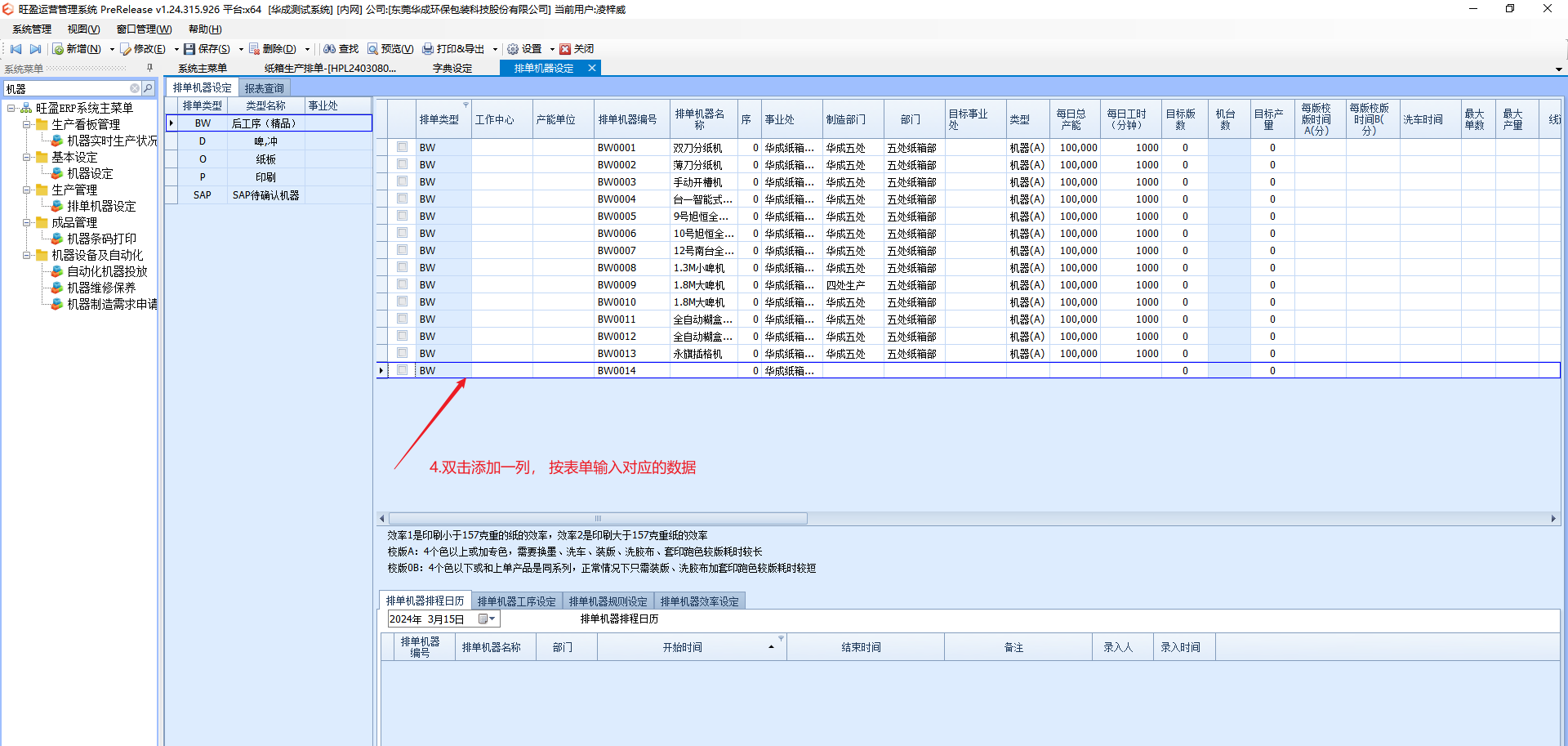The height and width of the screenshot is (746, 1568).
Task: Open dropdown arrow next to 设置
Action: pos(552,49)
